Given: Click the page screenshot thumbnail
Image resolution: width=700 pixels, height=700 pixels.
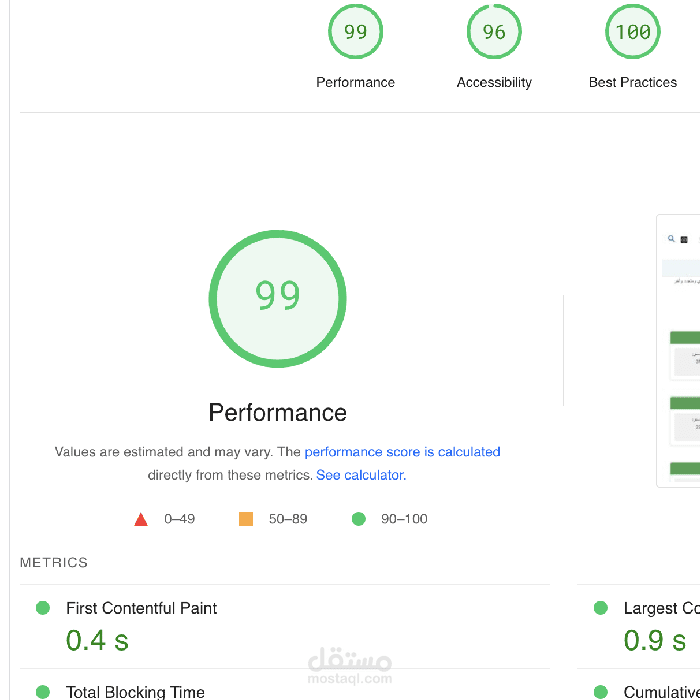Looking at the screenshot, I should 678,351.
